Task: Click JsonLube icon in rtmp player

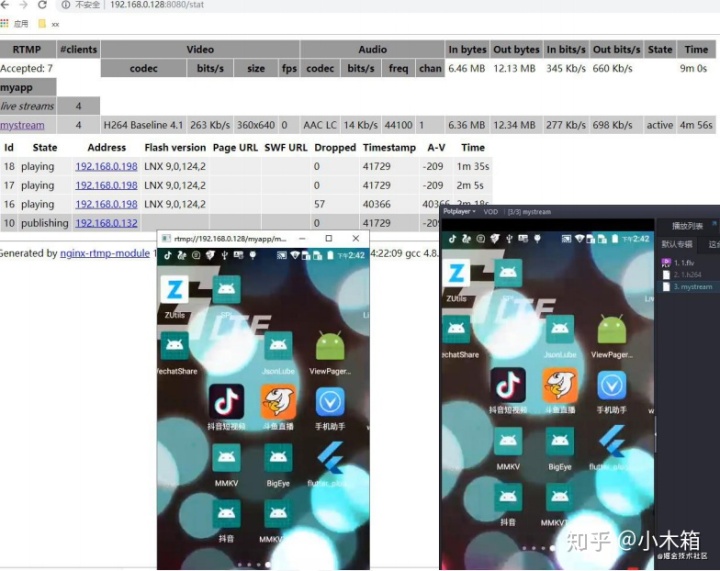Action: coord(278,346)
